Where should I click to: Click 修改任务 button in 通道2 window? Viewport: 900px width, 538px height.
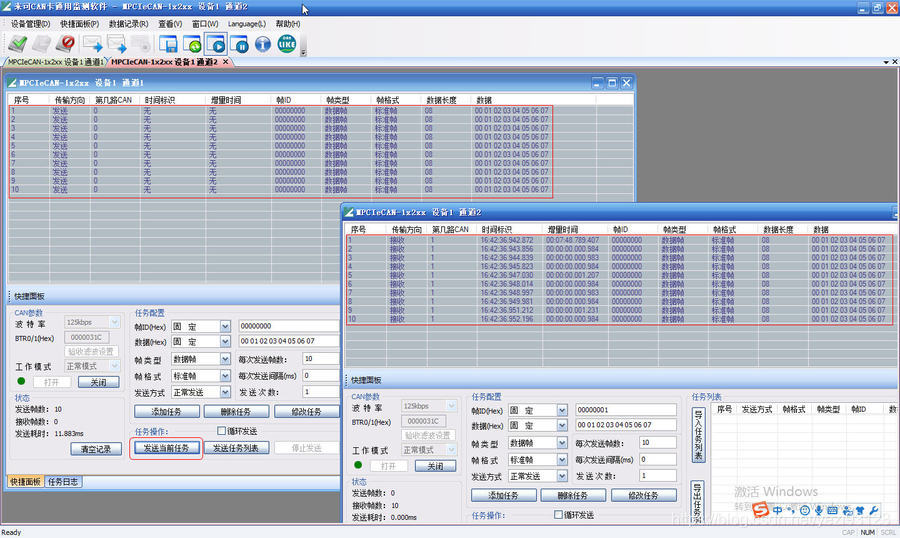tap(643, 495)
